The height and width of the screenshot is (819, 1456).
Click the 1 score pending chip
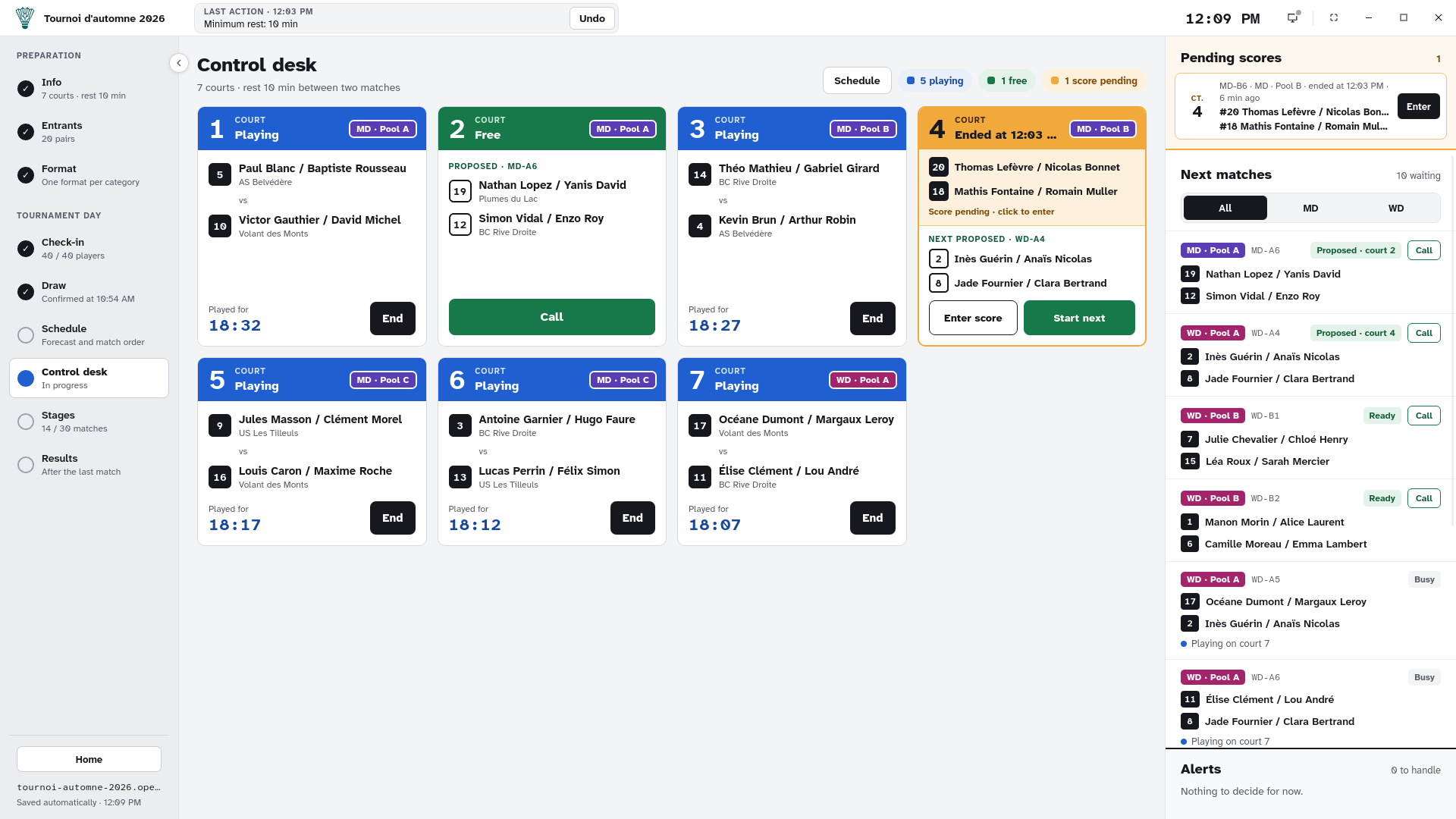1094,80
